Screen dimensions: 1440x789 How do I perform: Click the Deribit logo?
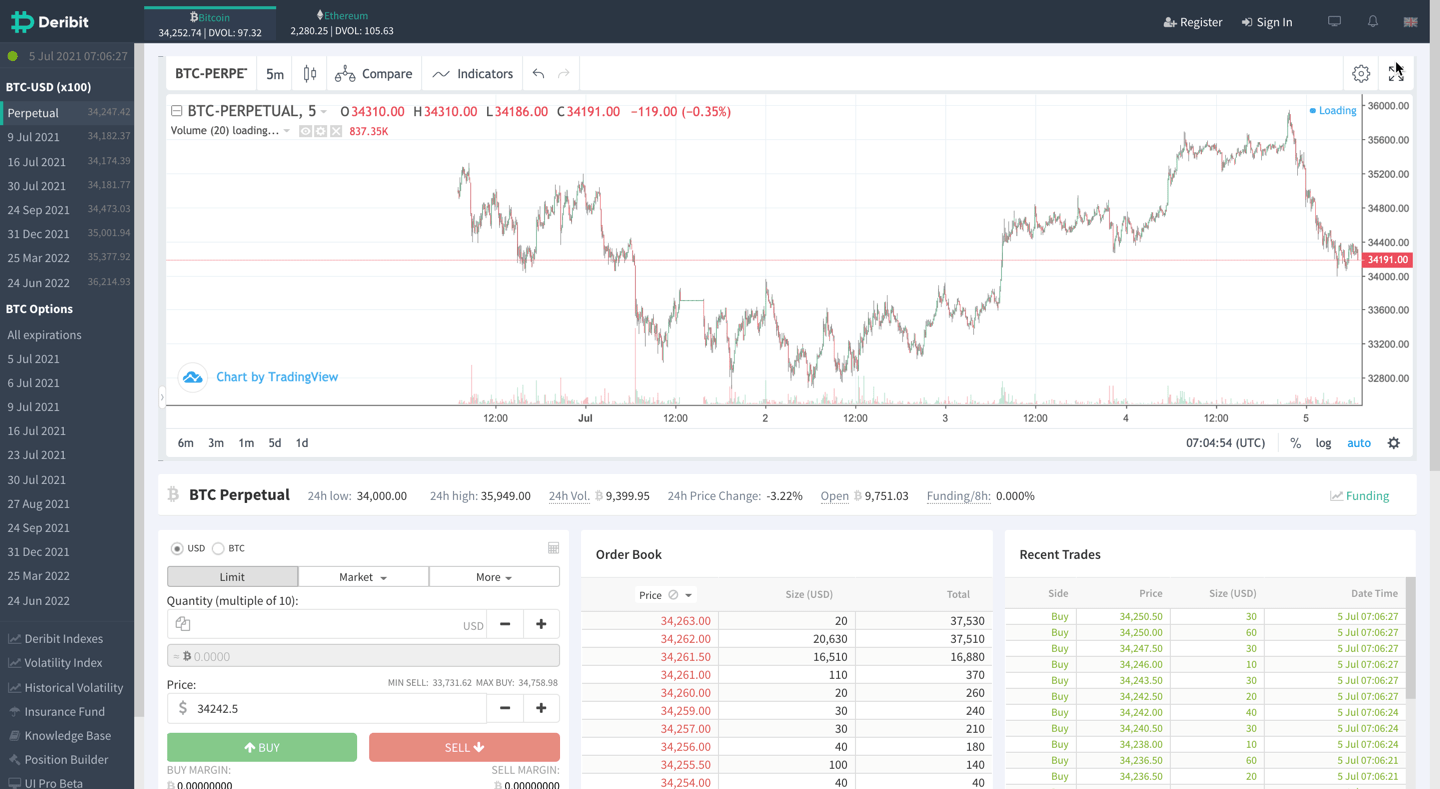click(x=50, y=22)
